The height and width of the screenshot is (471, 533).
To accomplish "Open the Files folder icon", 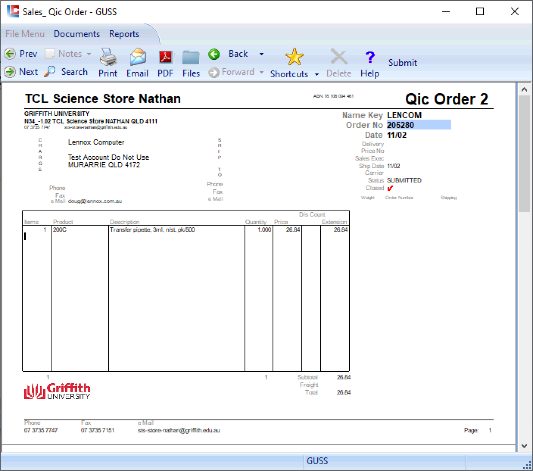I will click(191, 57).
